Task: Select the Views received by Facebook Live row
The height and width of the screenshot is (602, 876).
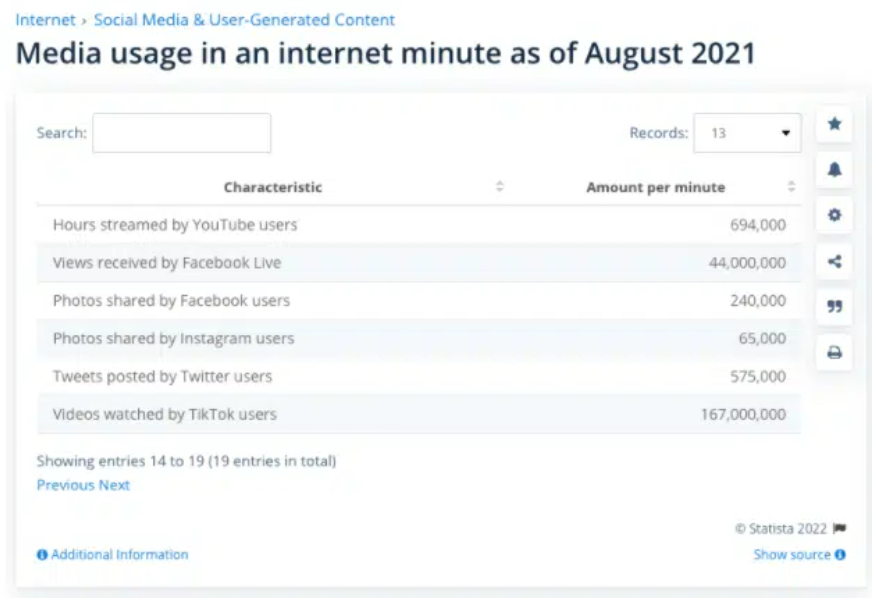Action: click(419, 262)
